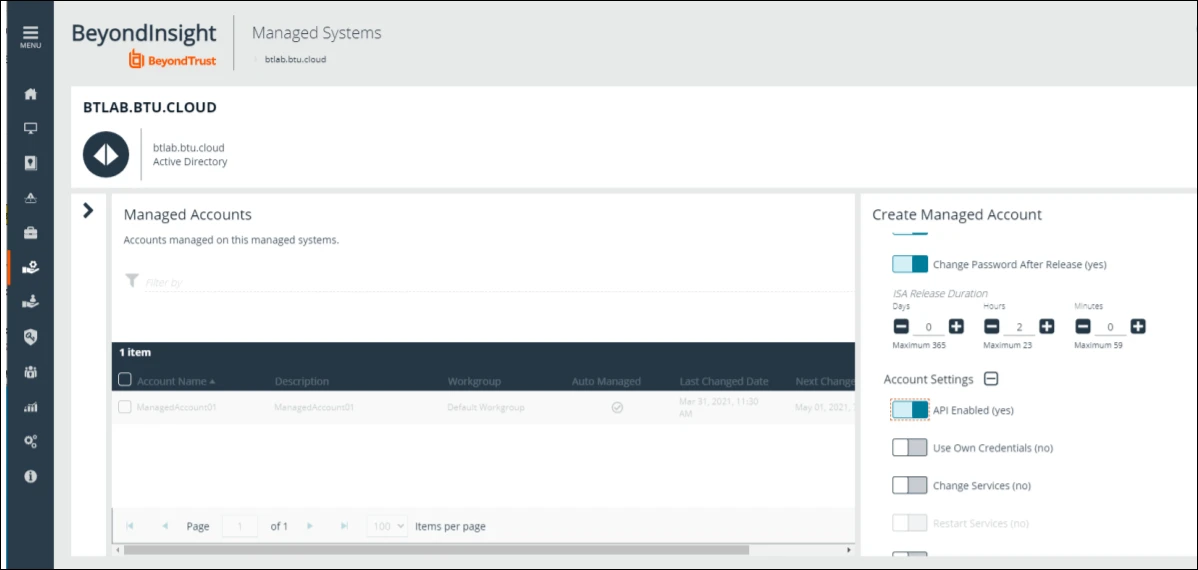Go to last page of accounts grid
Screen dimensions: 1198x570
pos(345,526)
